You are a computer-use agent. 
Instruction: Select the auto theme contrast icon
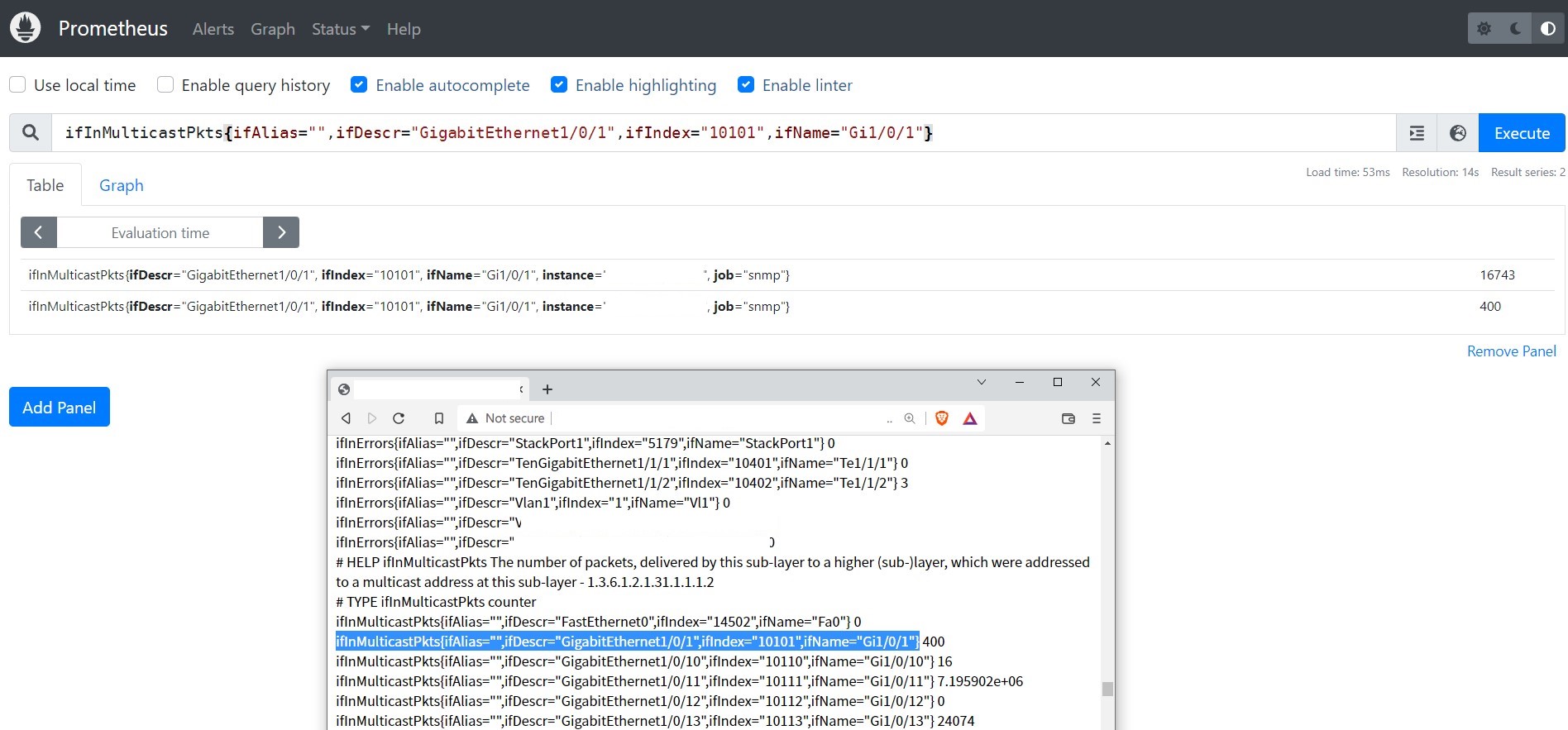coord(1547,29)
